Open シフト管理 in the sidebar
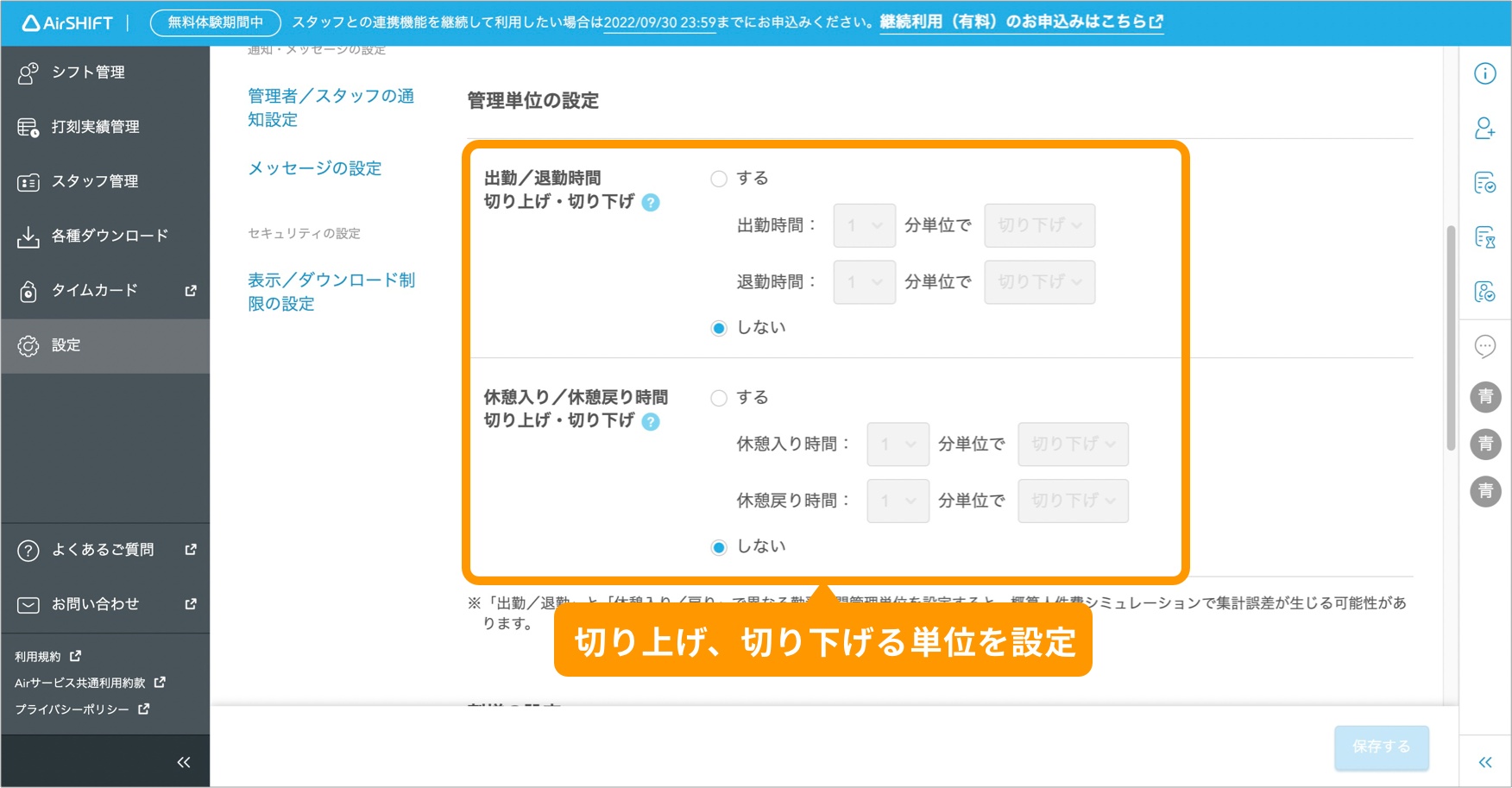Screen dimensions: 1512x788 88,72
